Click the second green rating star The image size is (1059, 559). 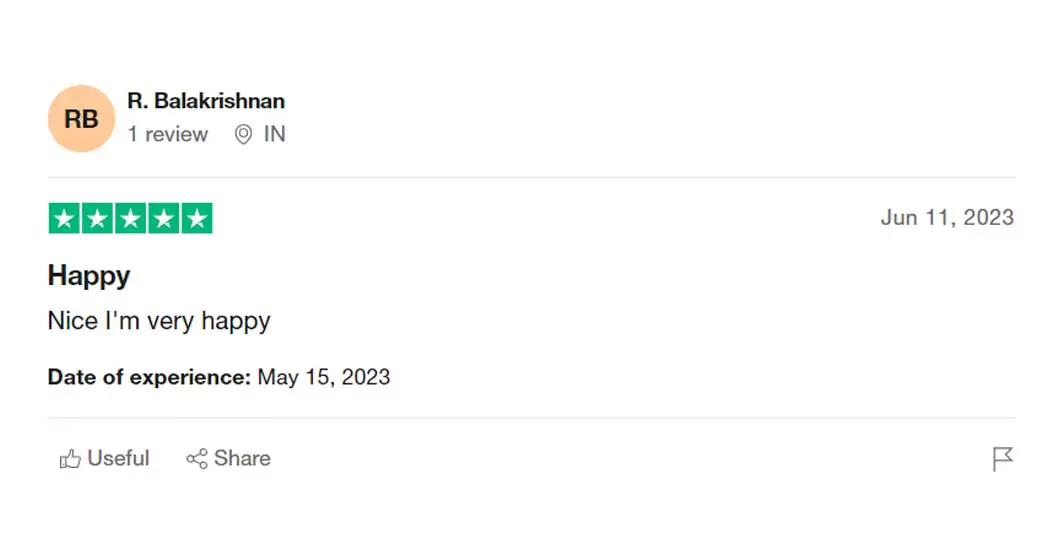[x=97, y=219]
